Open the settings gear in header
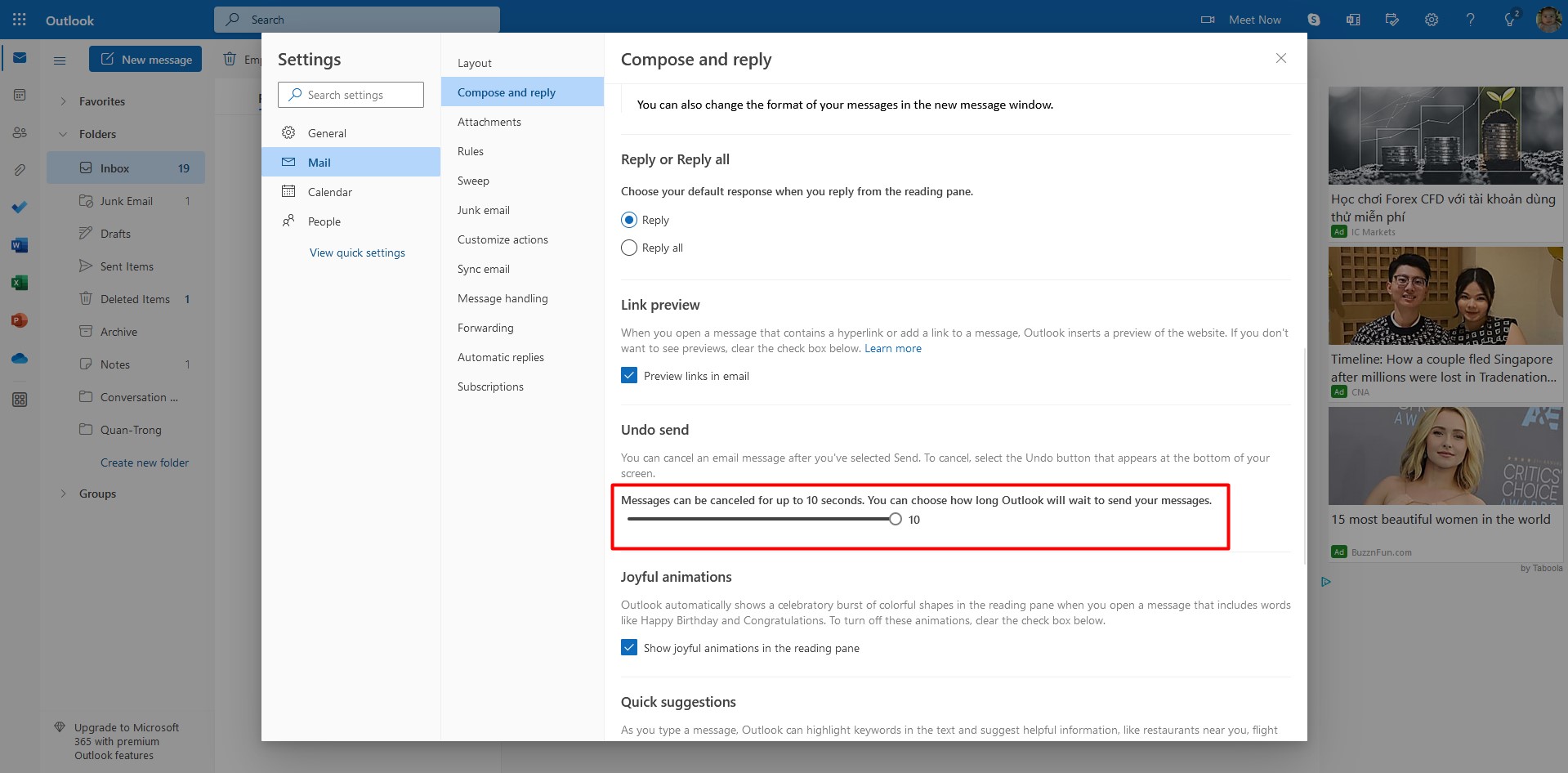1568x773 pixels. click(x=1432, y=20)
